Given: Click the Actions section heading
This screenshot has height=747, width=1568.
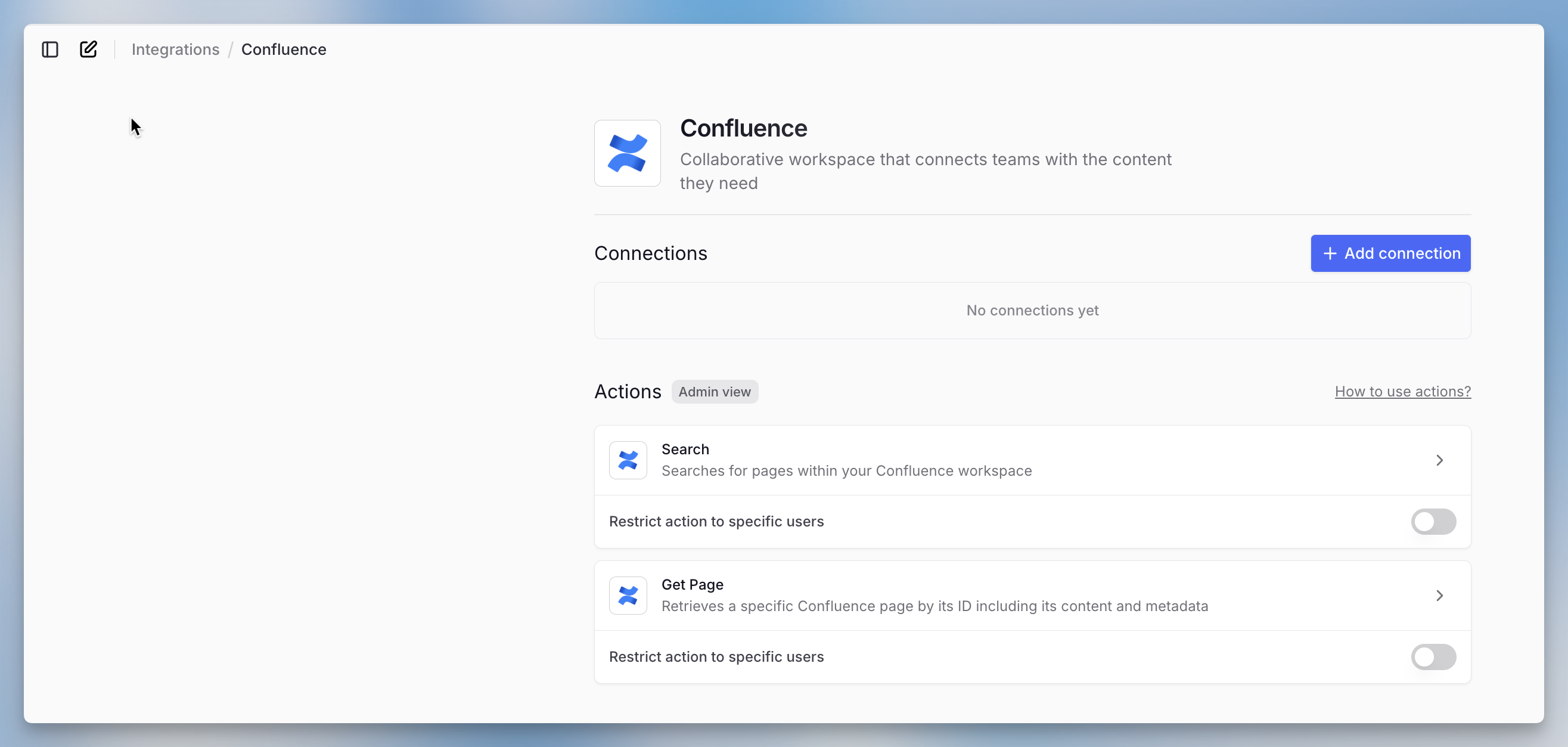Looking at the screenshot, I should 628,392.
